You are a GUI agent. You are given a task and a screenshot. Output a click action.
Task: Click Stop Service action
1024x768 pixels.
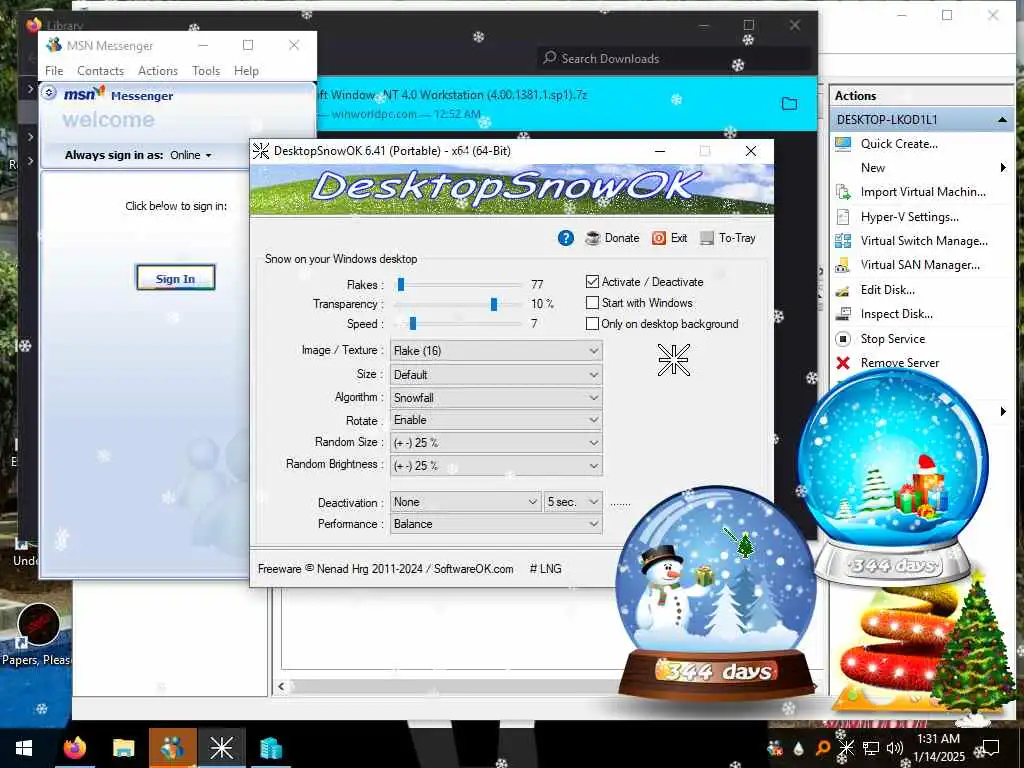point(892,339)
